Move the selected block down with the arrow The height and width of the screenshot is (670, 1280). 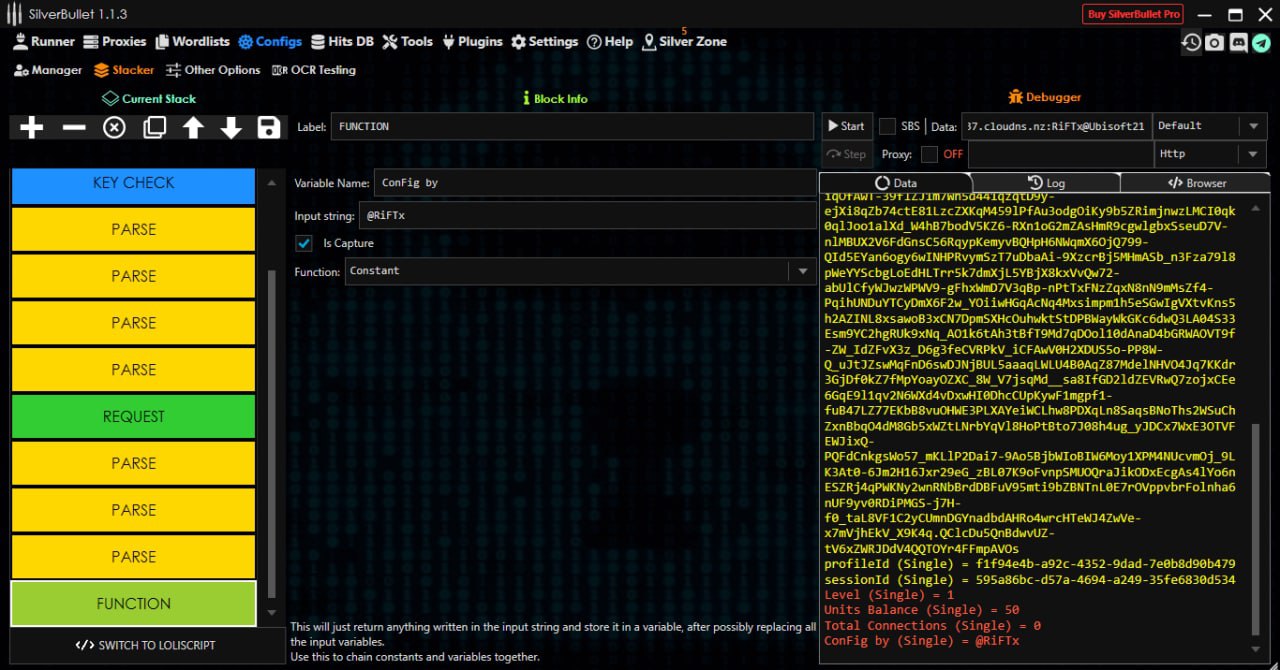pos(231,127)
